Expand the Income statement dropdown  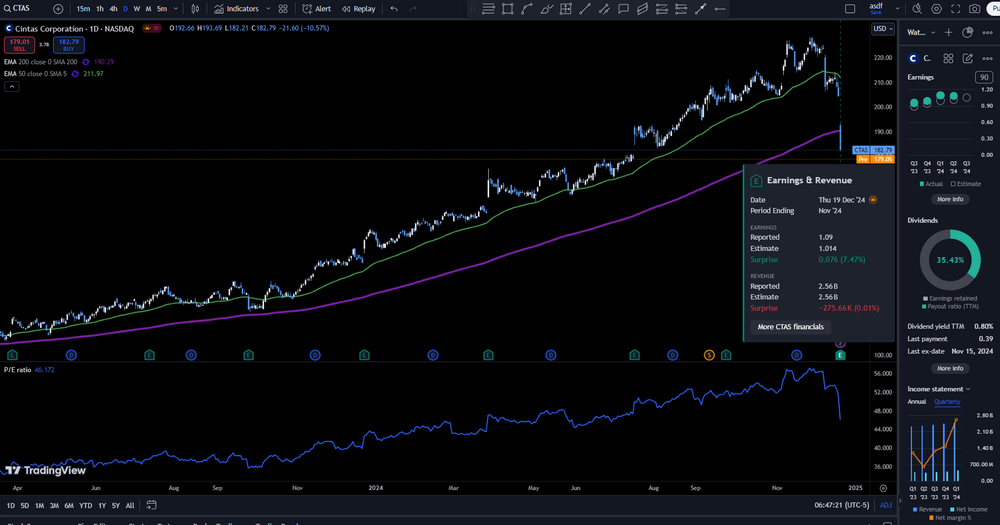pyautogui.click(x=939, y=389)
